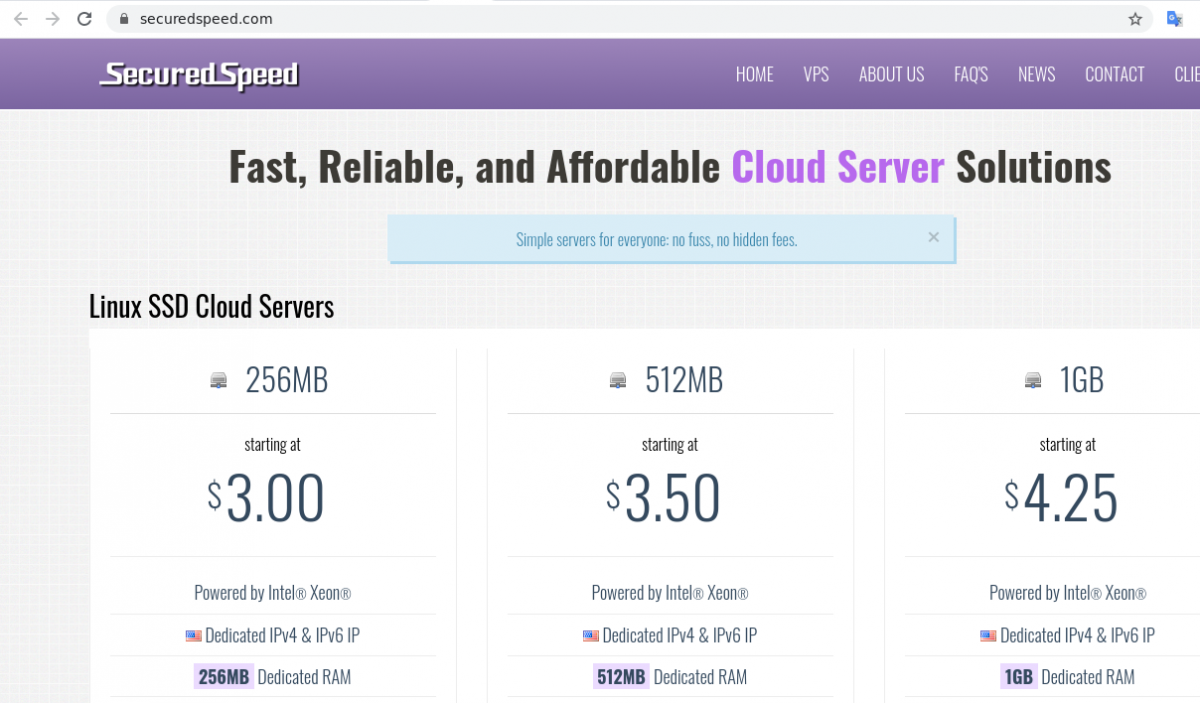Screen dimensions: 1200x703
Task: Click '512MB Dedicated RAM' feature line
Action: (x=670, y=677)
